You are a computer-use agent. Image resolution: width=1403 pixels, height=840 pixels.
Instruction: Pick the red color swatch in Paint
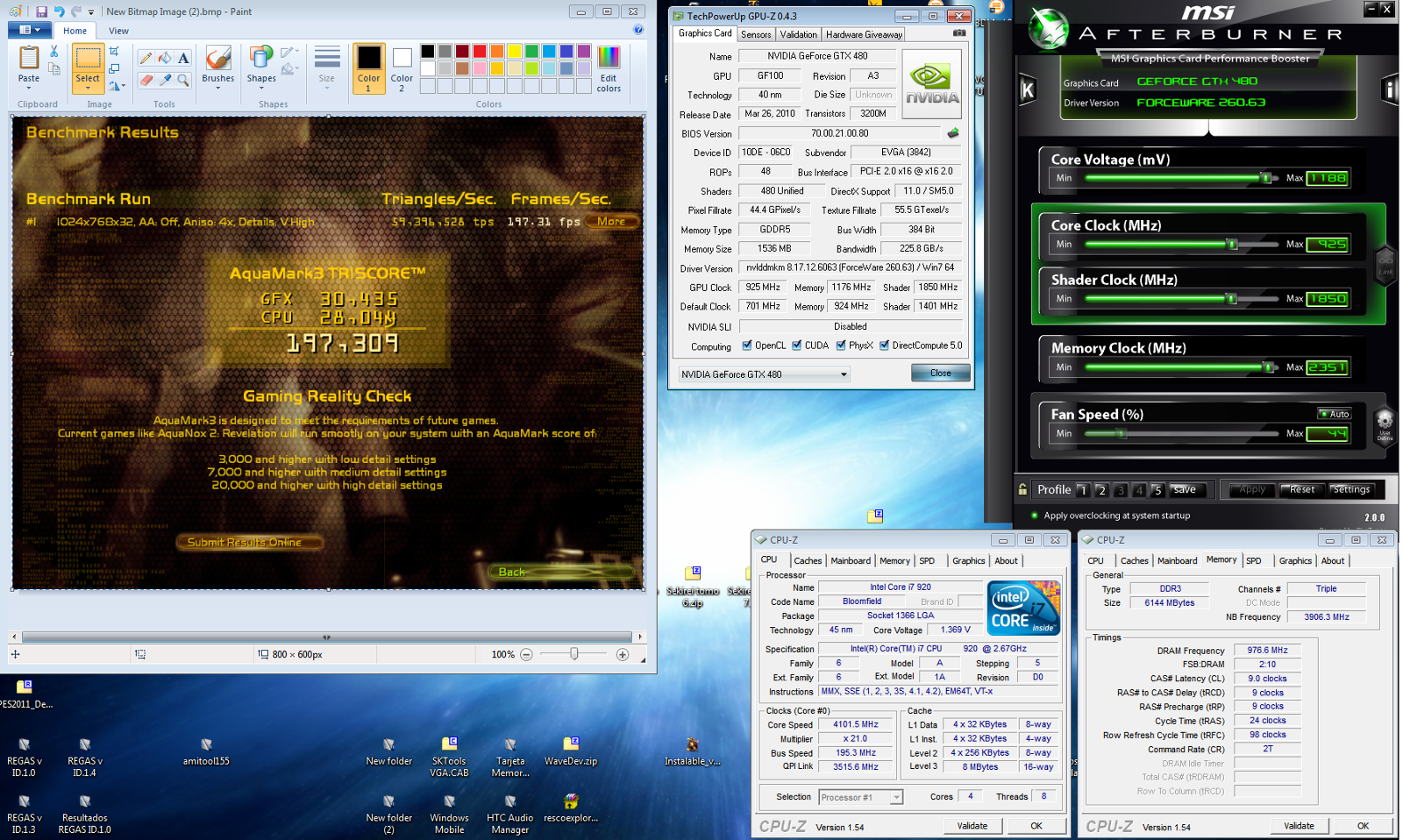tap(480, 51)
